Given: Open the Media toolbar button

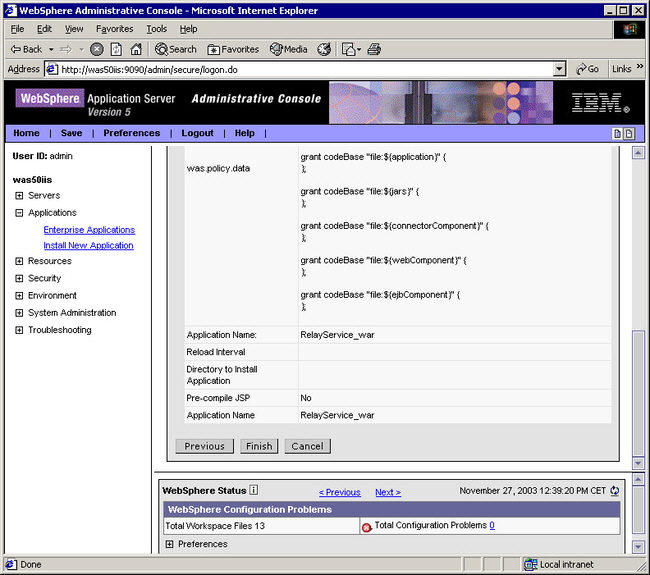Looking at the screenshot, I should pos(289,49).
